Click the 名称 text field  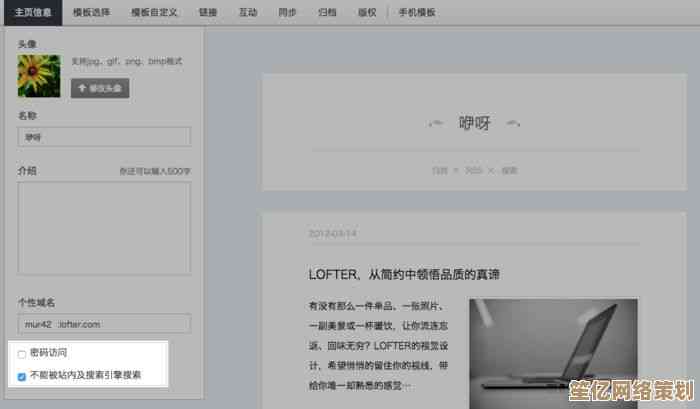point(104,137)
